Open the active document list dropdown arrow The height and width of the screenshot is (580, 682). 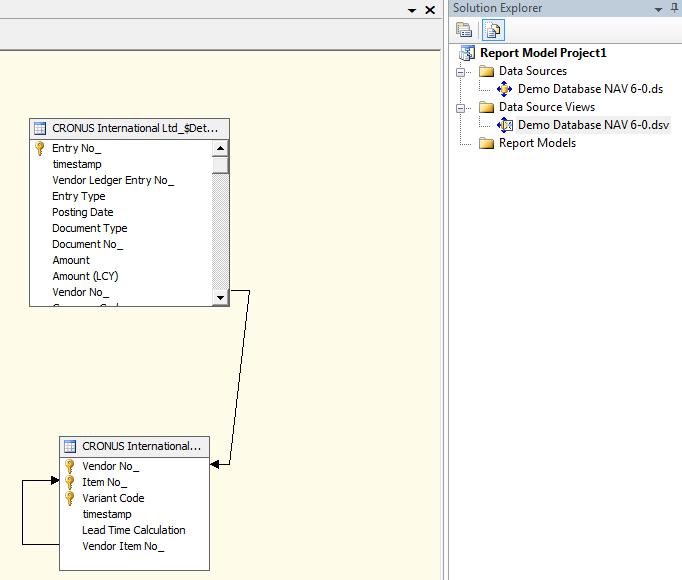412,10
